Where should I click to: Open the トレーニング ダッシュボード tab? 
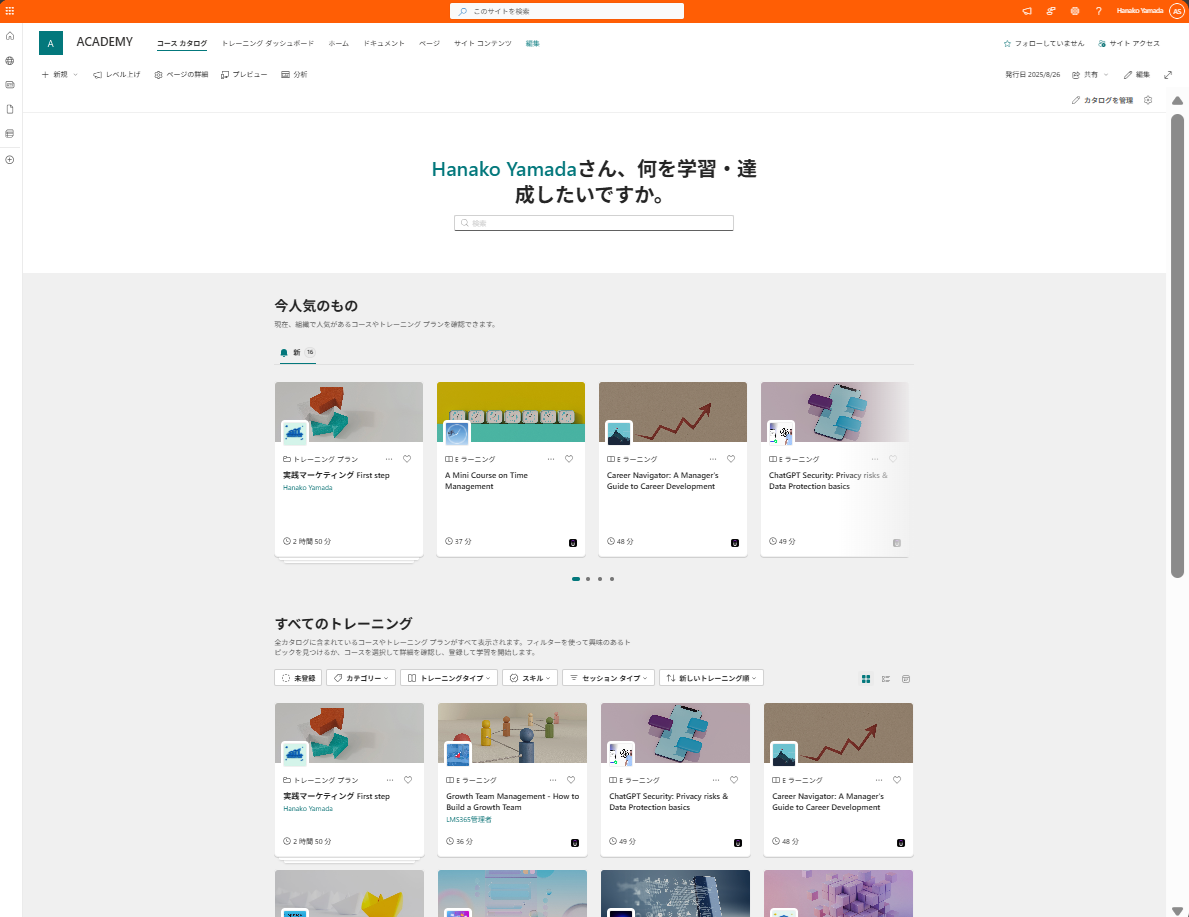click(268, 43)
